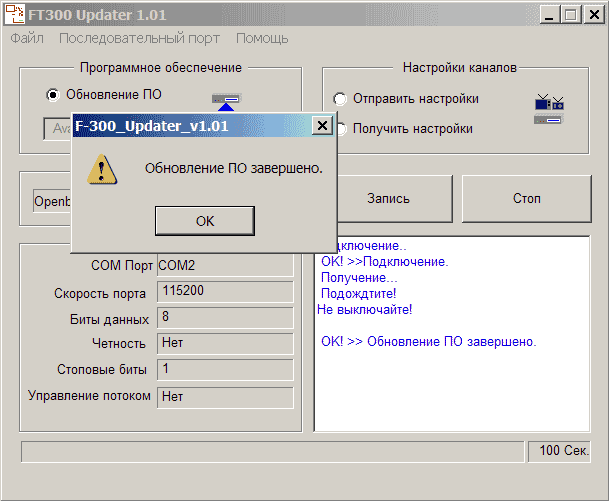Click the Биты данных field showing 8
The height and width of the screenshot is (501, 609).
[x=225, y=317]
